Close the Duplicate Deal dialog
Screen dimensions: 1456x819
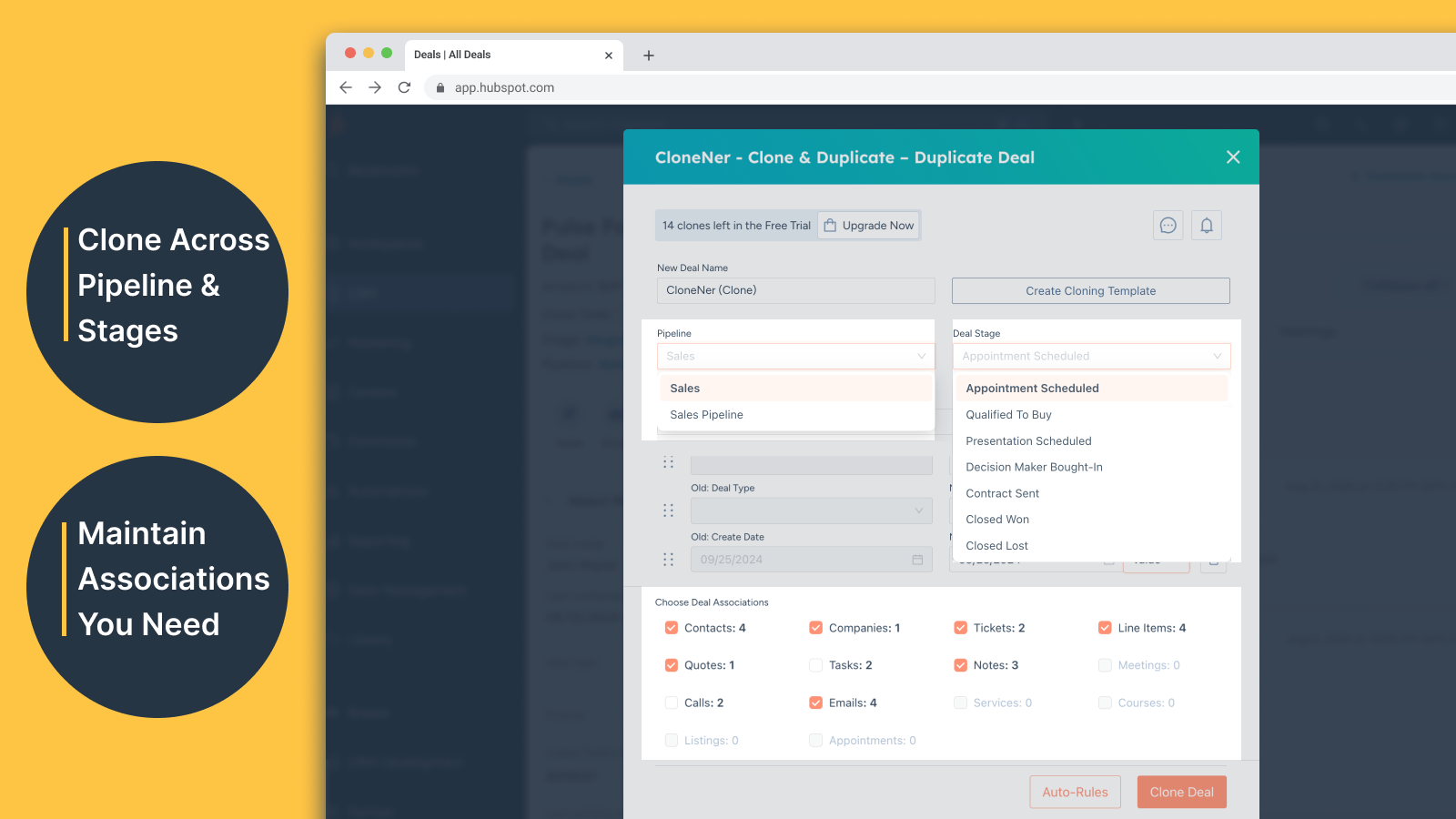pyautogui.click(x=1233, y=157)
